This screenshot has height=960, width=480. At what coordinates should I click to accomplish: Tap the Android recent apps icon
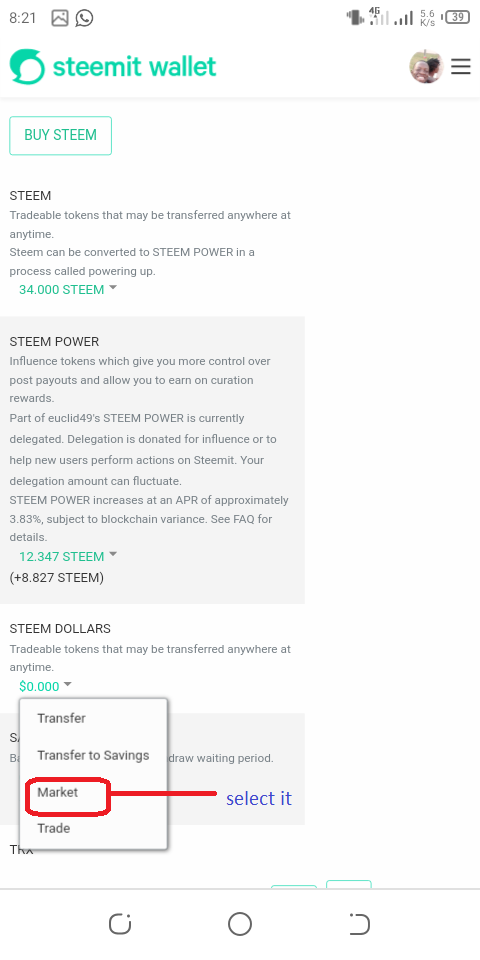pos(120,924)
